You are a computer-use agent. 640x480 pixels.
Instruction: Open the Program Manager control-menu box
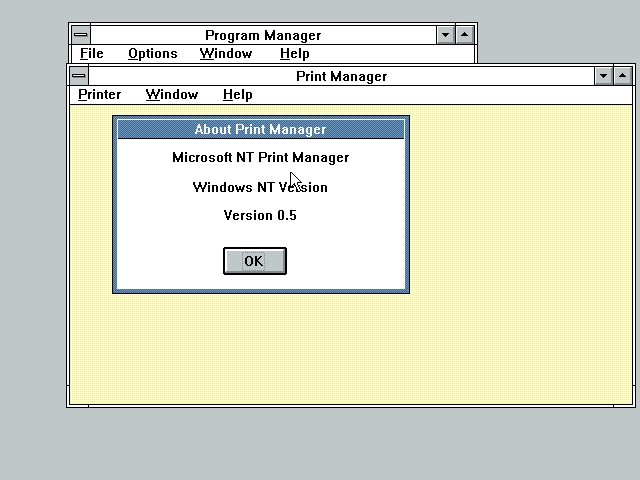[x=81, y=35]
